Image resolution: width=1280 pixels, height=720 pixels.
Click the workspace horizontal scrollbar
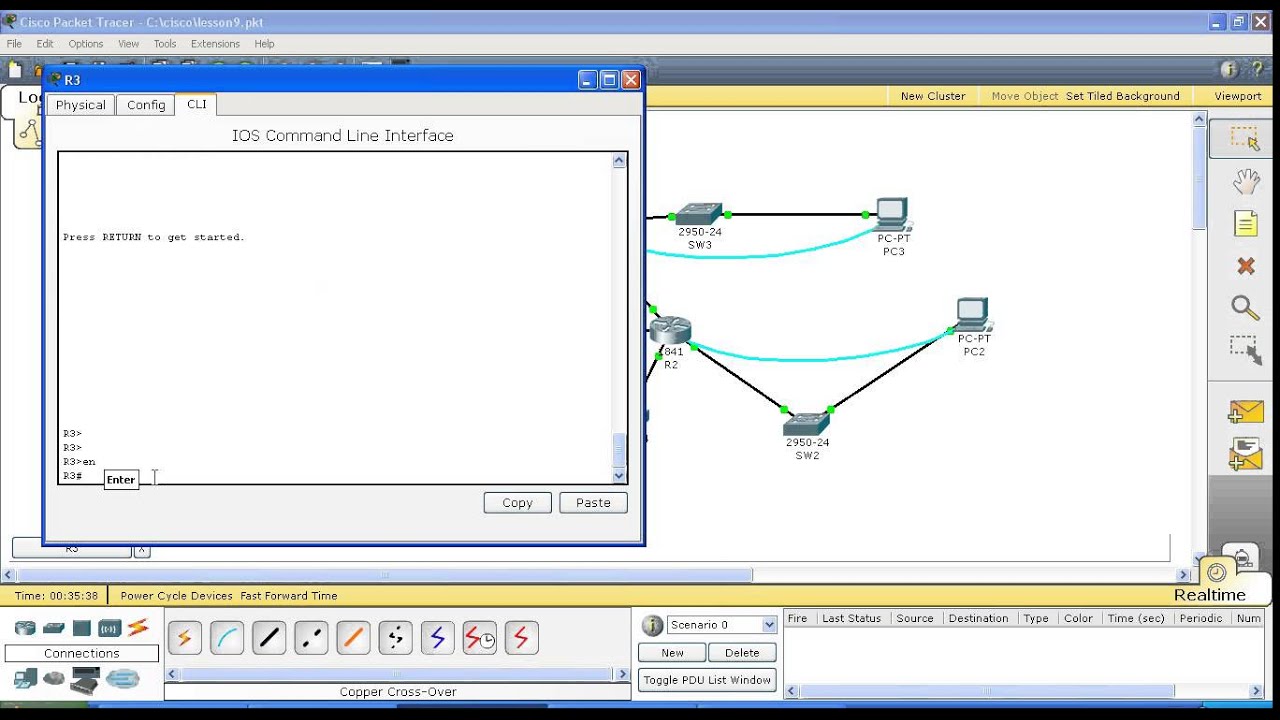385,575
